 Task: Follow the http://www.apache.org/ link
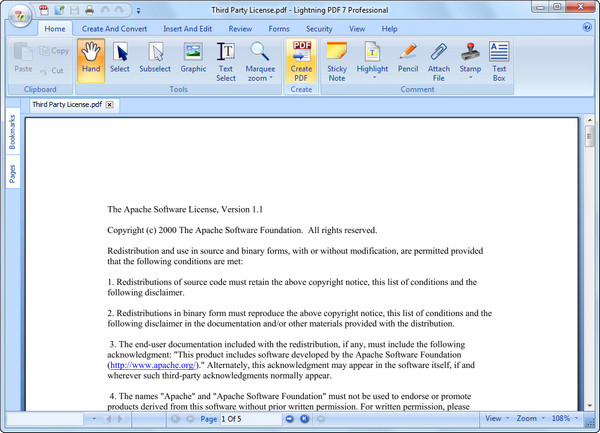pos(153,367)
